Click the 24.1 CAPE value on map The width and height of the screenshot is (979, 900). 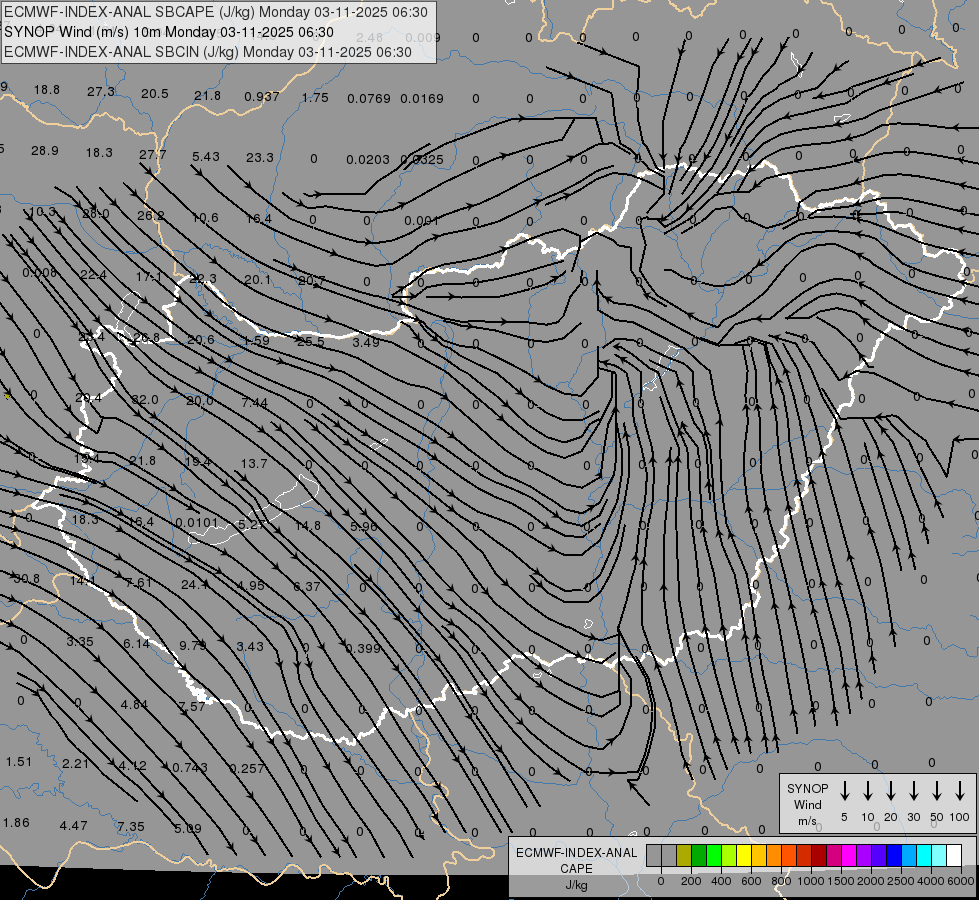pos(195,585)
